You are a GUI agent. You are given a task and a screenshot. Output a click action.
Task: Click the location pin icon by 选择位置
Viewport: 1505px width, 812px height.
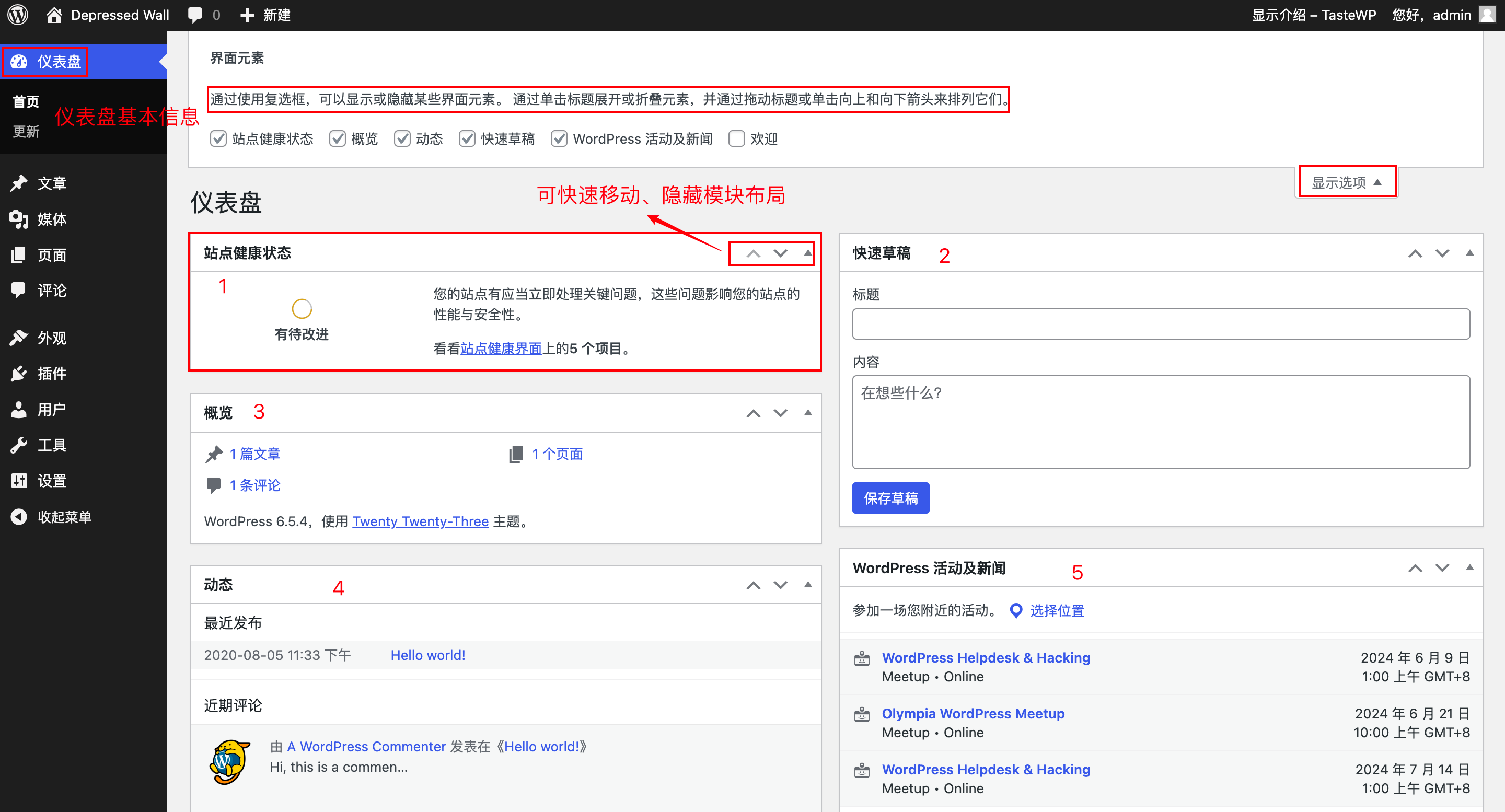[1016, 610]
